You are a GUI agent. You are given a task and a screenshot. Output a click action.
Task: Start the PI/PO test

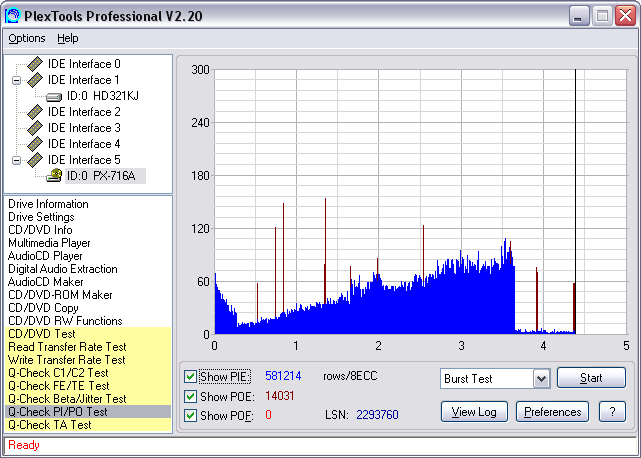pyautogui.click(x=591, y=378)
